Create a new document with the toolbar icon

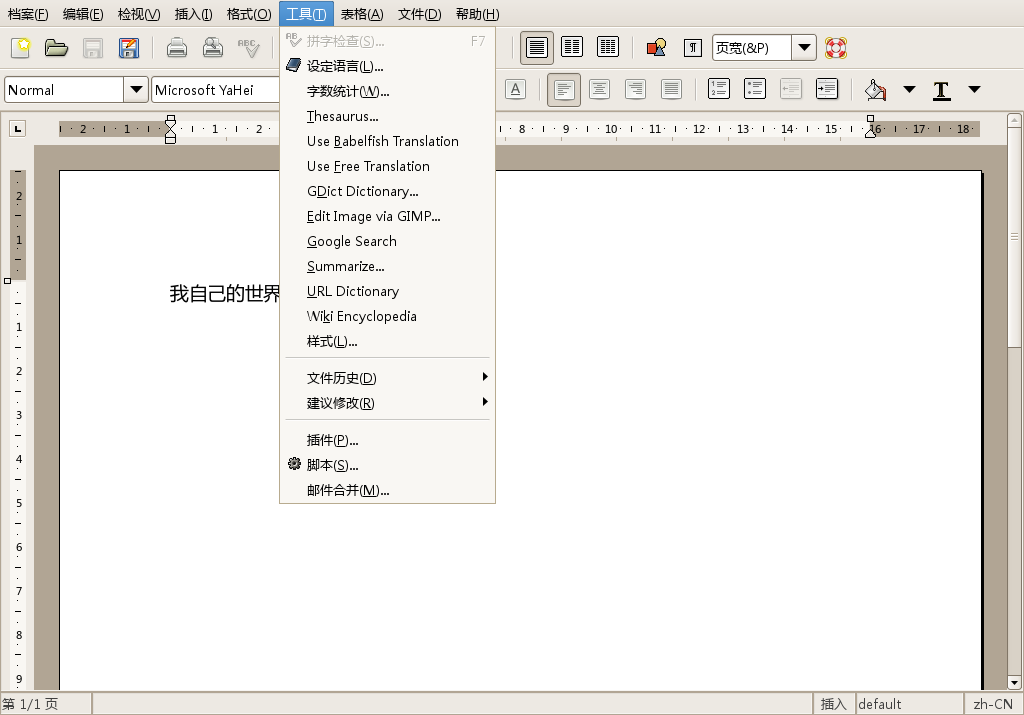[x=21, y=48]
